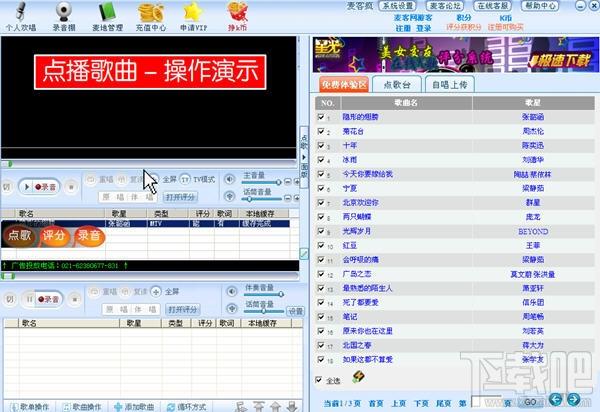
Task: Click 设置 button near lower 话筒音量
Action: tap(296, 311)
